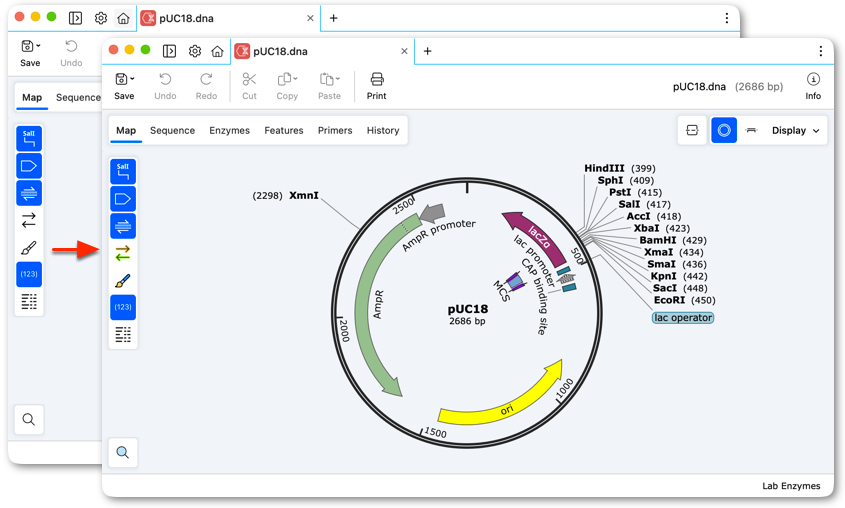Click the gray AmpR promoter arrow
The height and width of the screenshot is (508, 845).
click(x=432, y=213)
